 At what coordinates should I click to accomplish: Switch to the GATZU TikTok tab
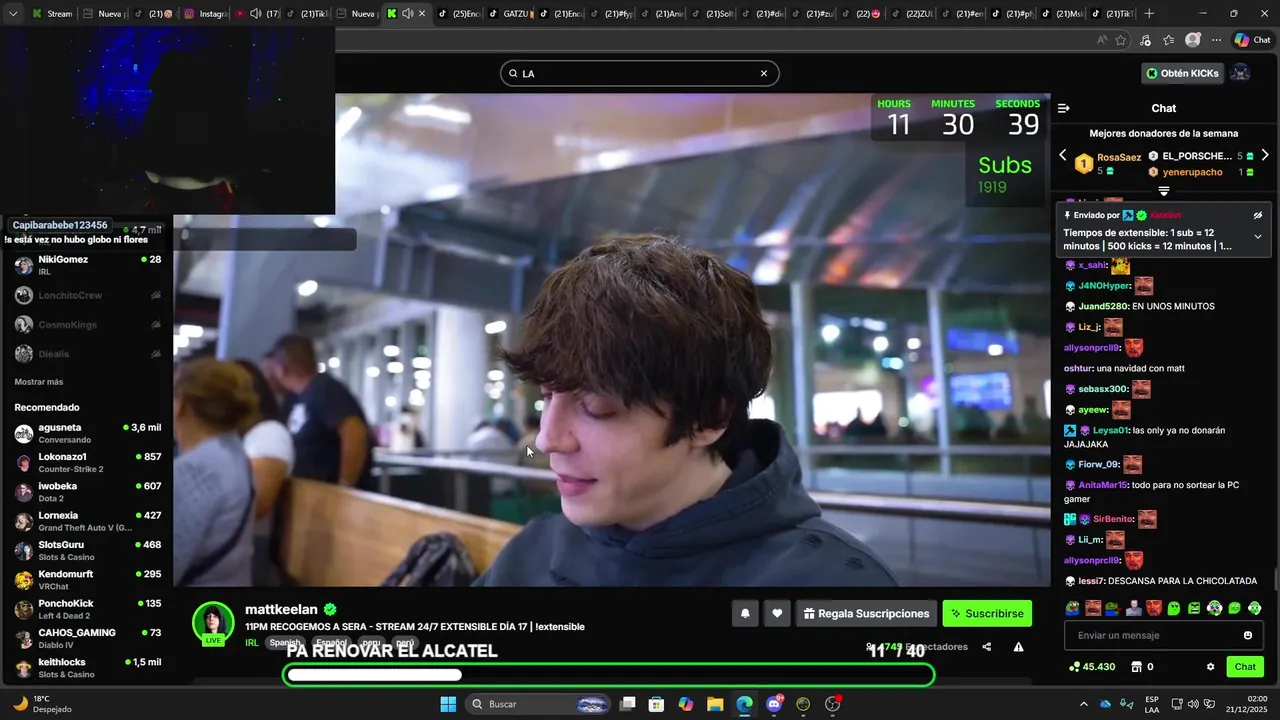[512, 14]
